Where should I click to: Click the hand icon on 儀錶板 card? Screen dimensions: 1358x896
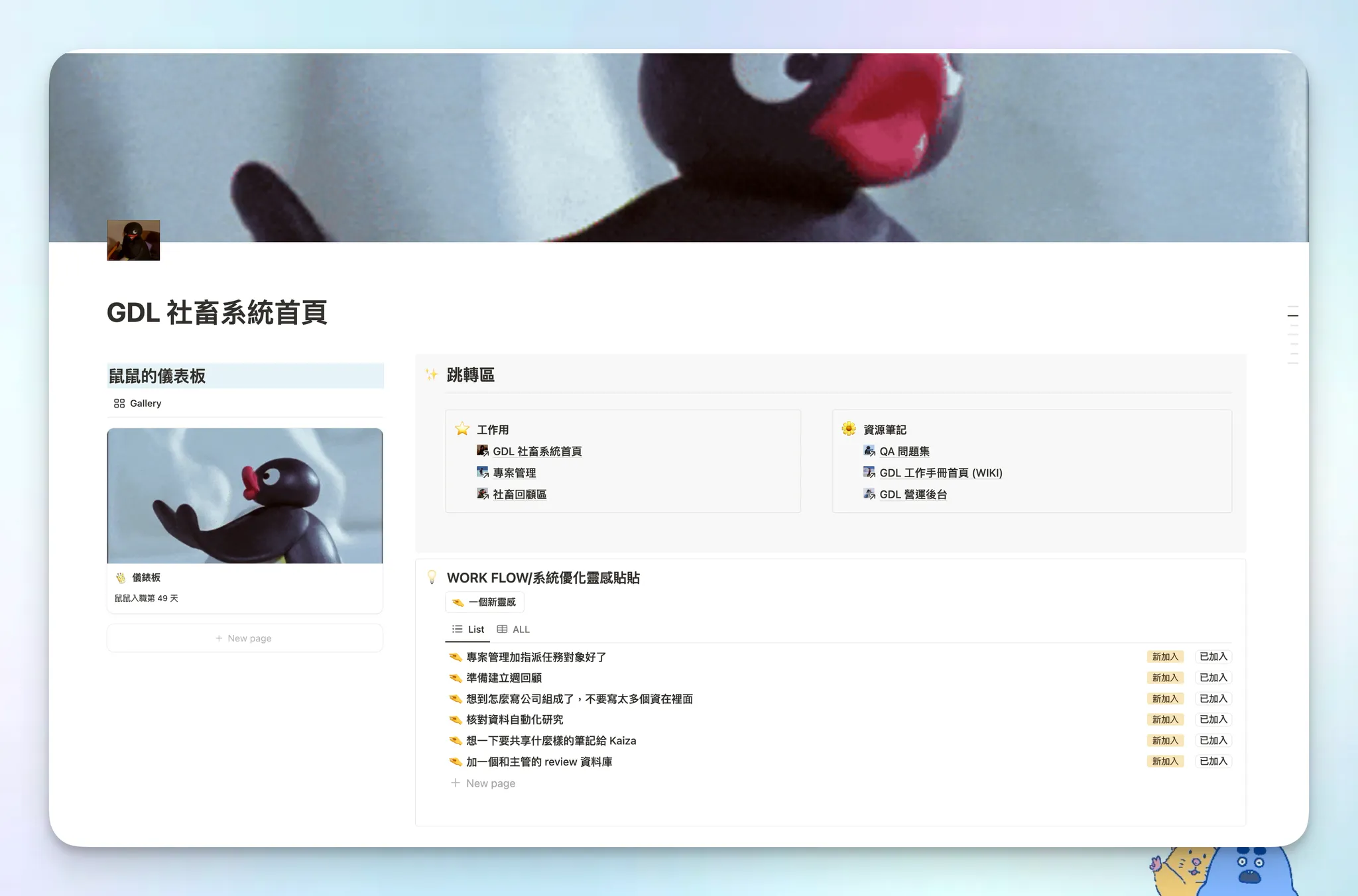tap(121, 577)
